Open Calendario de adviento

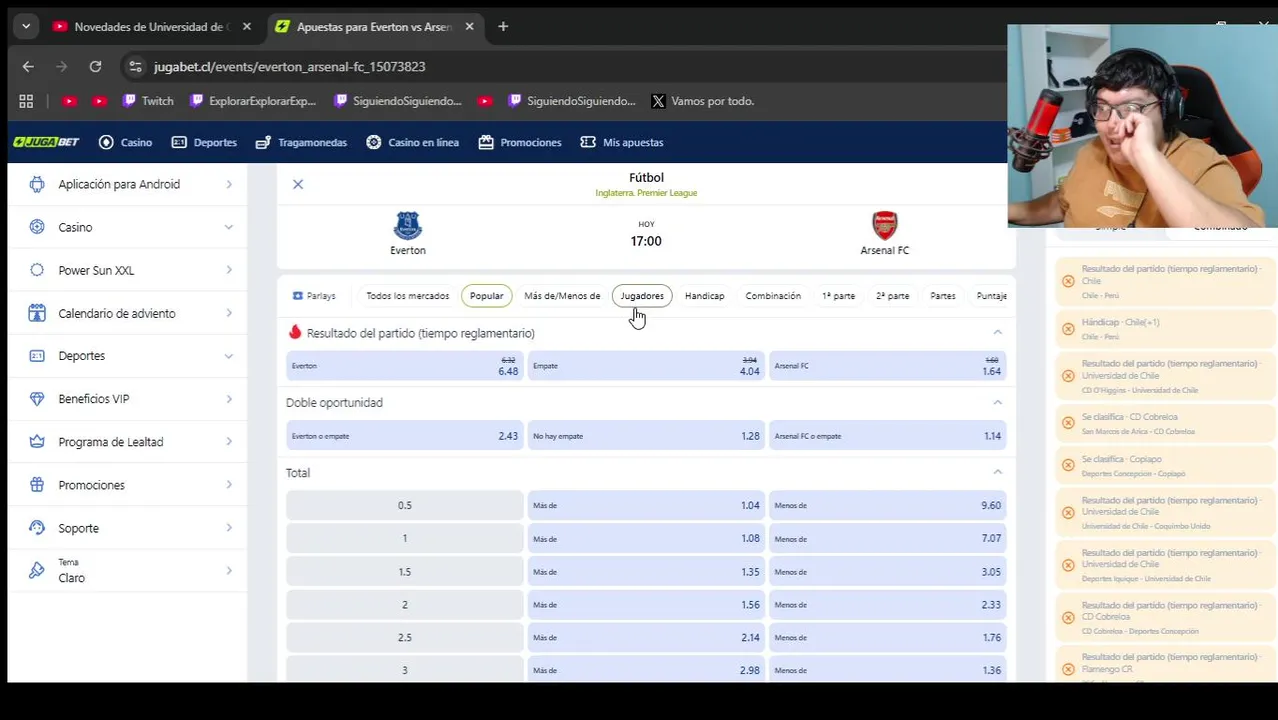[130, 313]
